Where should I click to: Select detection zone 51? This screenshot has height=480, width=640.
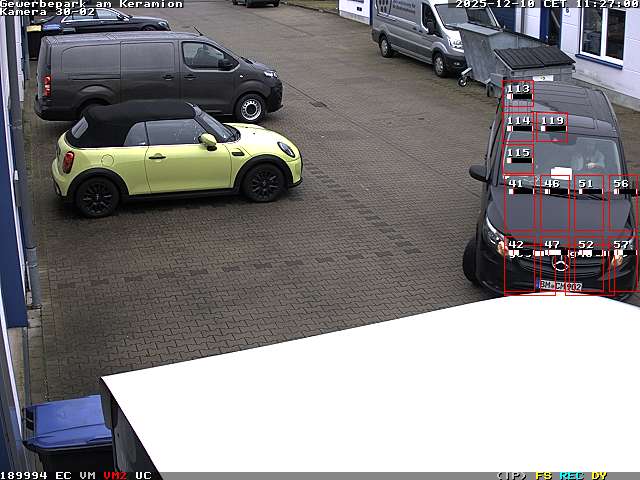click(x=588, y=205)
